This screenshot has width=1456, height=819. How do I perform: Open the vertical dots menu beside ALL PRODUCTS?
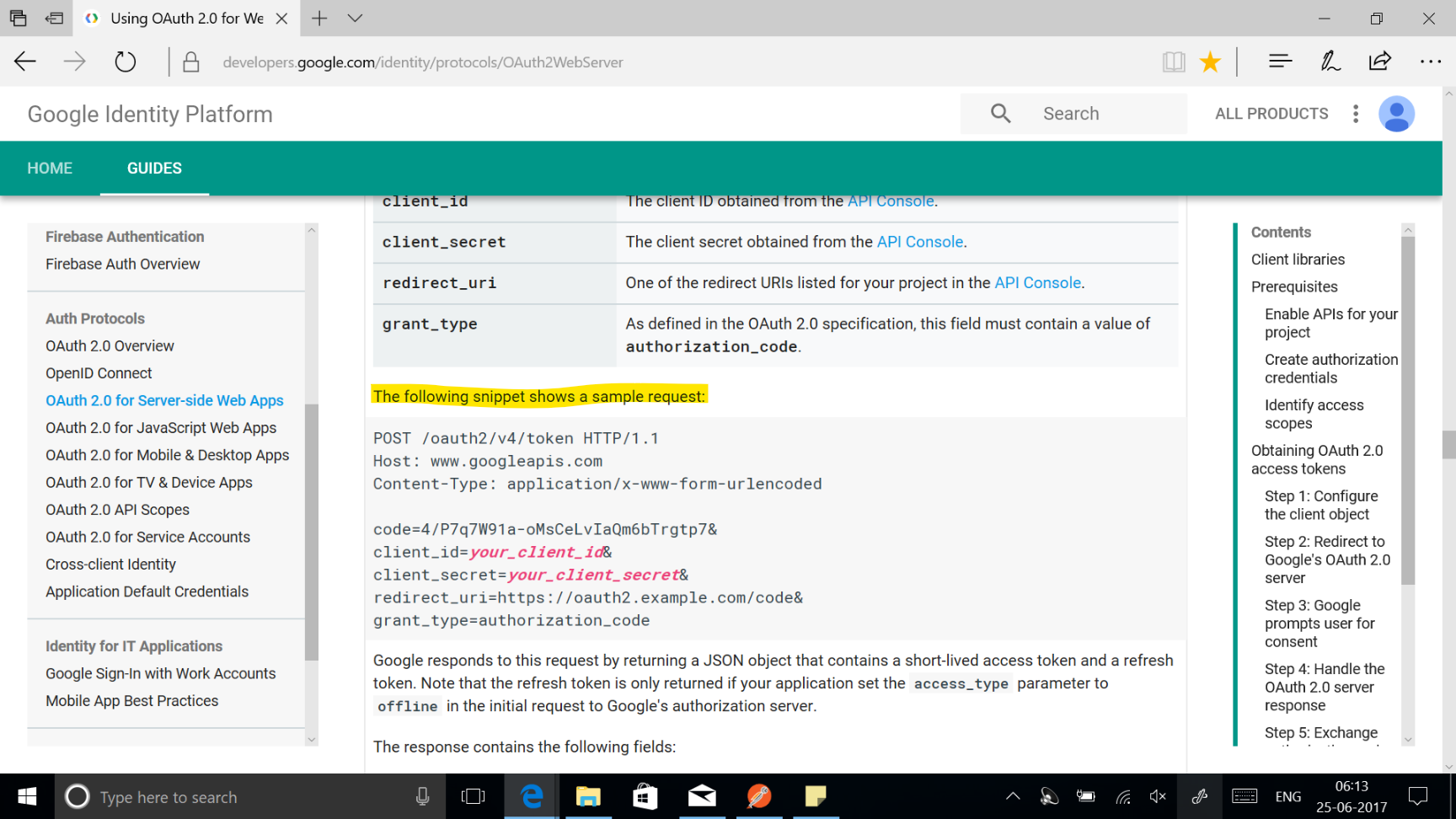pos(1356,114)
